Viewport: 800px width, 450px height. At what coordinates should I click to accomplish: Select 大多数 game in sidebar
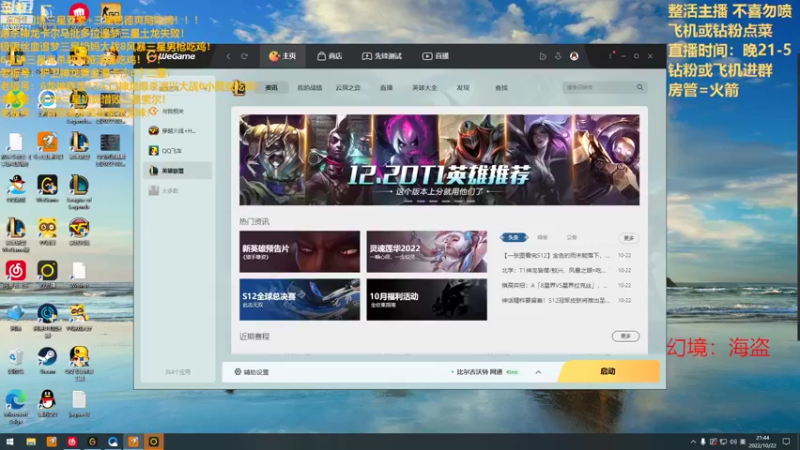(x=178, y=191)
